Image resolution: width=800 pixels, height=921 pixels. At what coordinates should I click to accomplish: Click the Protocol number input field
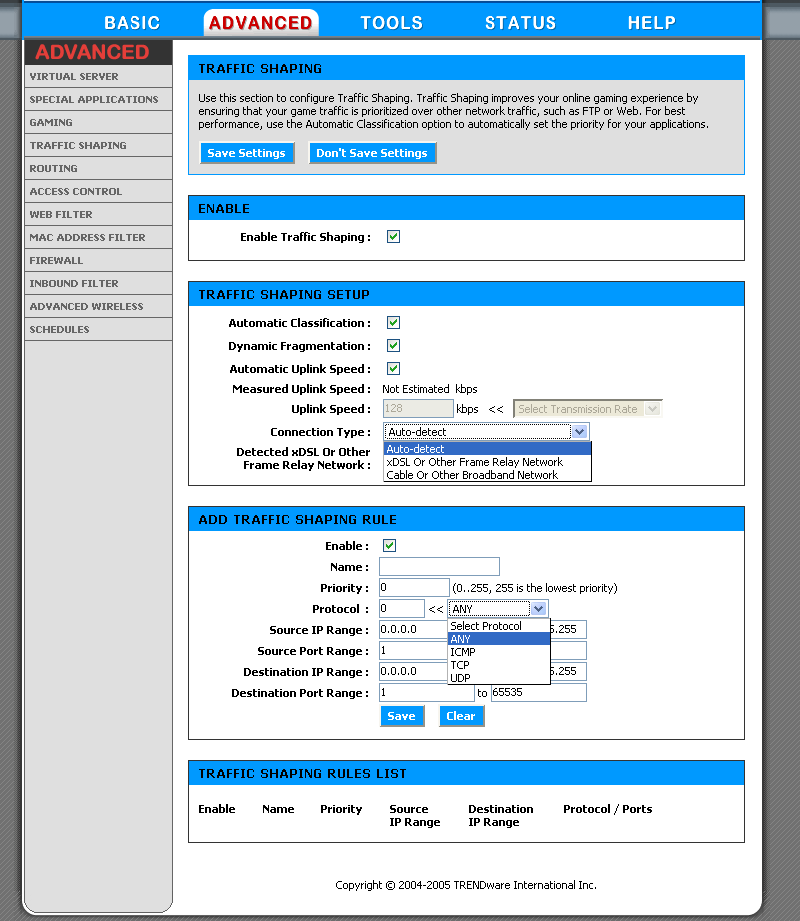click(x=402, y=609)
